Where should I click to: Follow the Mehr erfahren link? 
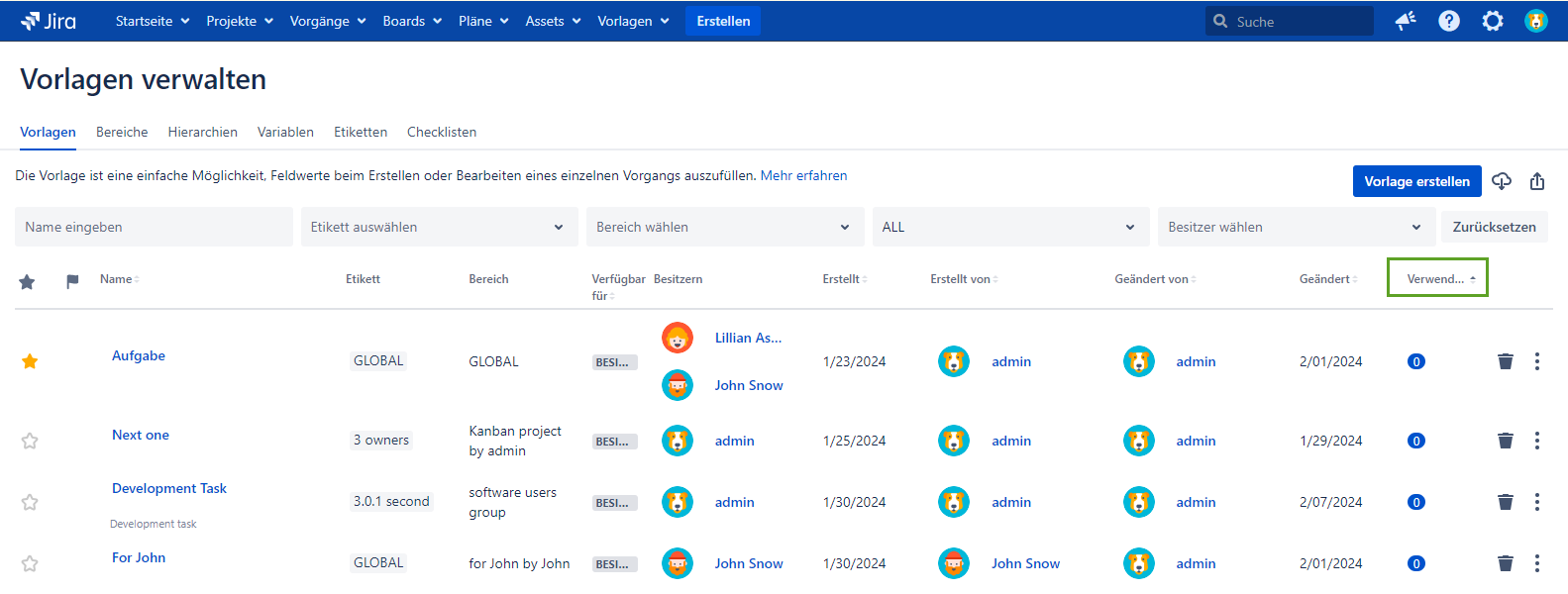(803, 175)
